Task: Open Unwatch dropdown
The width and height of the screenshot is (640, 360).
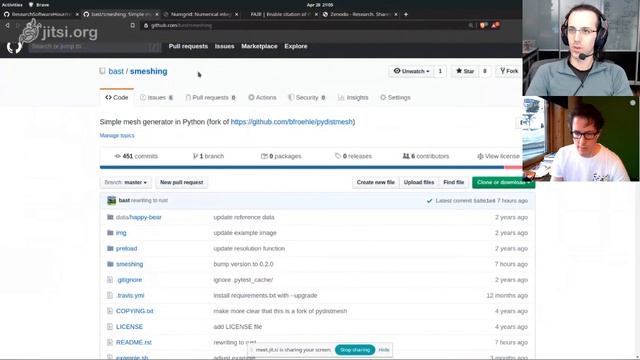Action: coord(411,71)
